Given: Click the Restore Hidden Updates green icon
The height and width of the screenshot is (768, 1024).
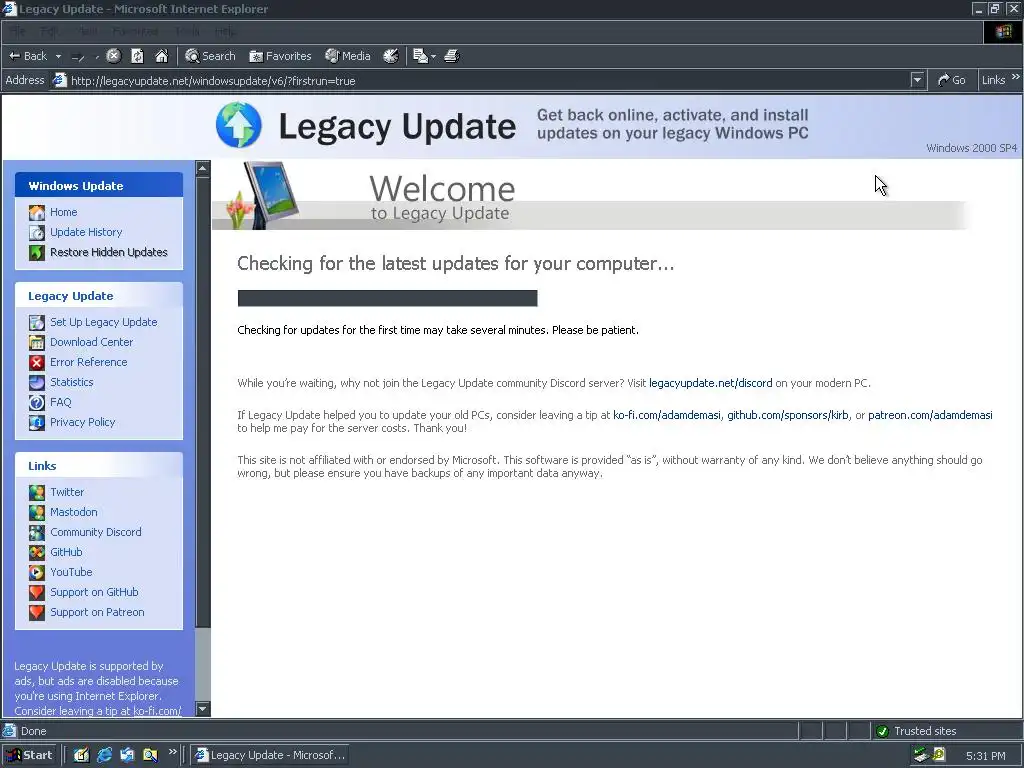Looking at the screenshot, I should (x=37, y=252).
